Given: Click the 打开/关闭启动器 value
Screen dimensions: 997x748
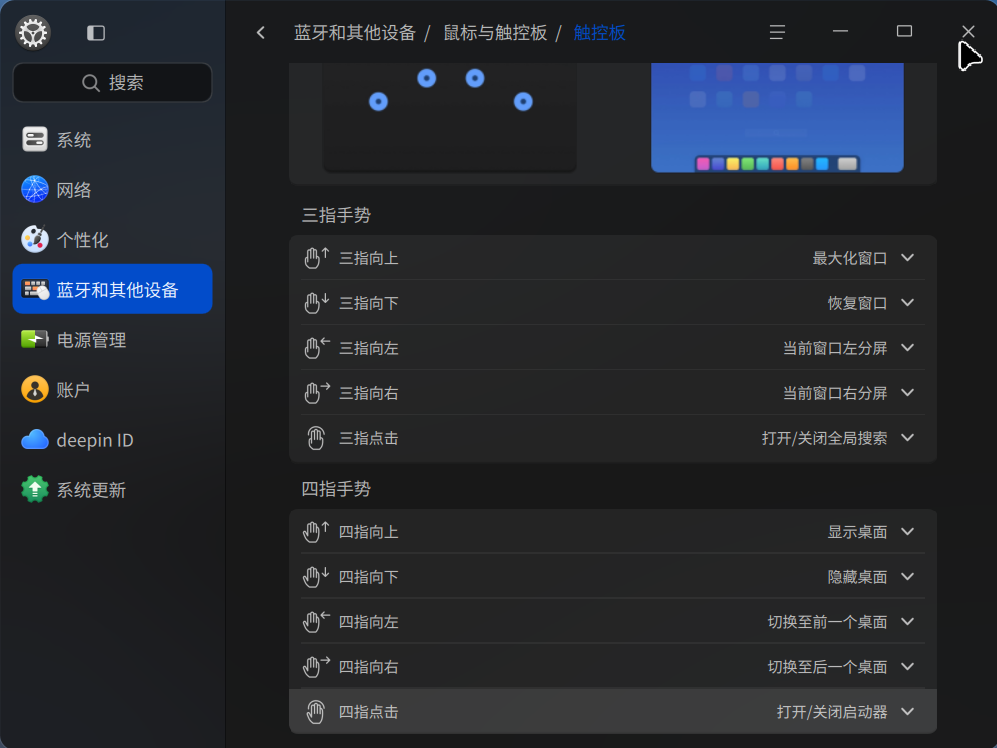Looking at the screenshot, I should [832, 712].
